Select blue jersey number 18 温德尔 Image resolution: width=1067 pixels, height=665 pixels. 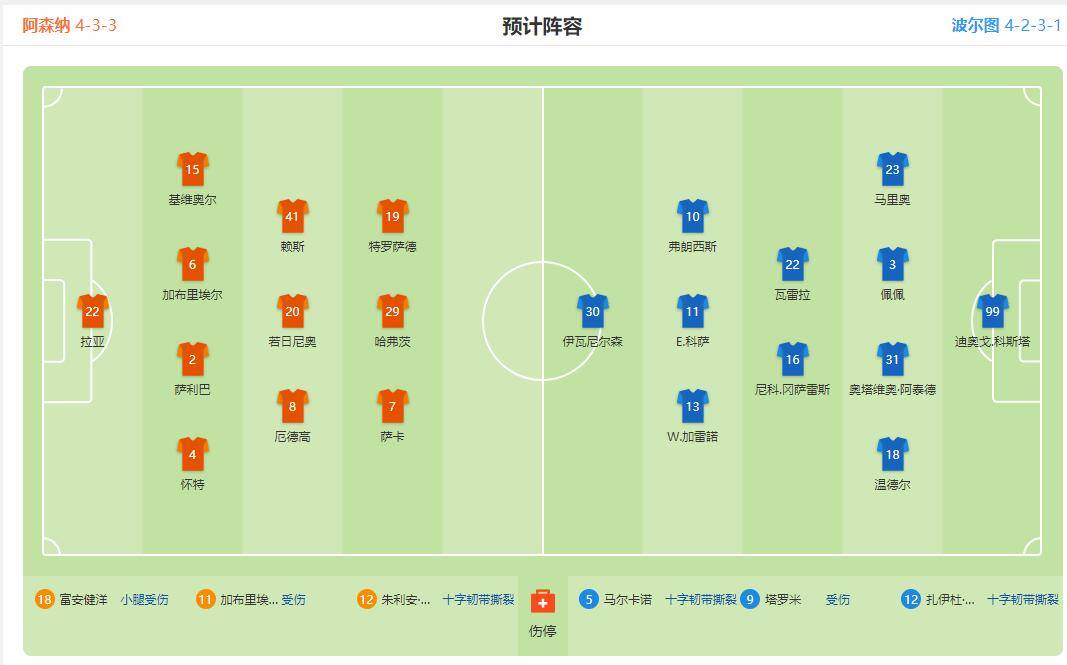click(892, 454)
